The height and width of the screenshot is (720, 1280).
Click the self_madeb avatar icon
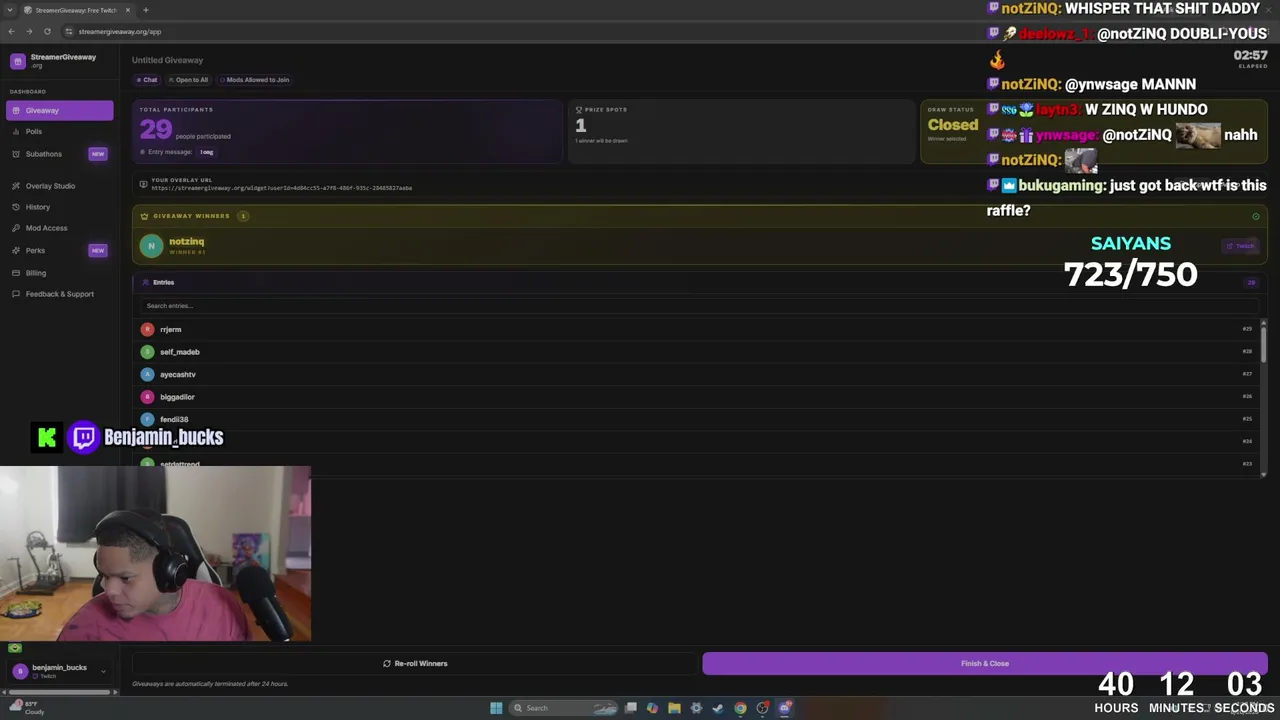tap(147, 352)
